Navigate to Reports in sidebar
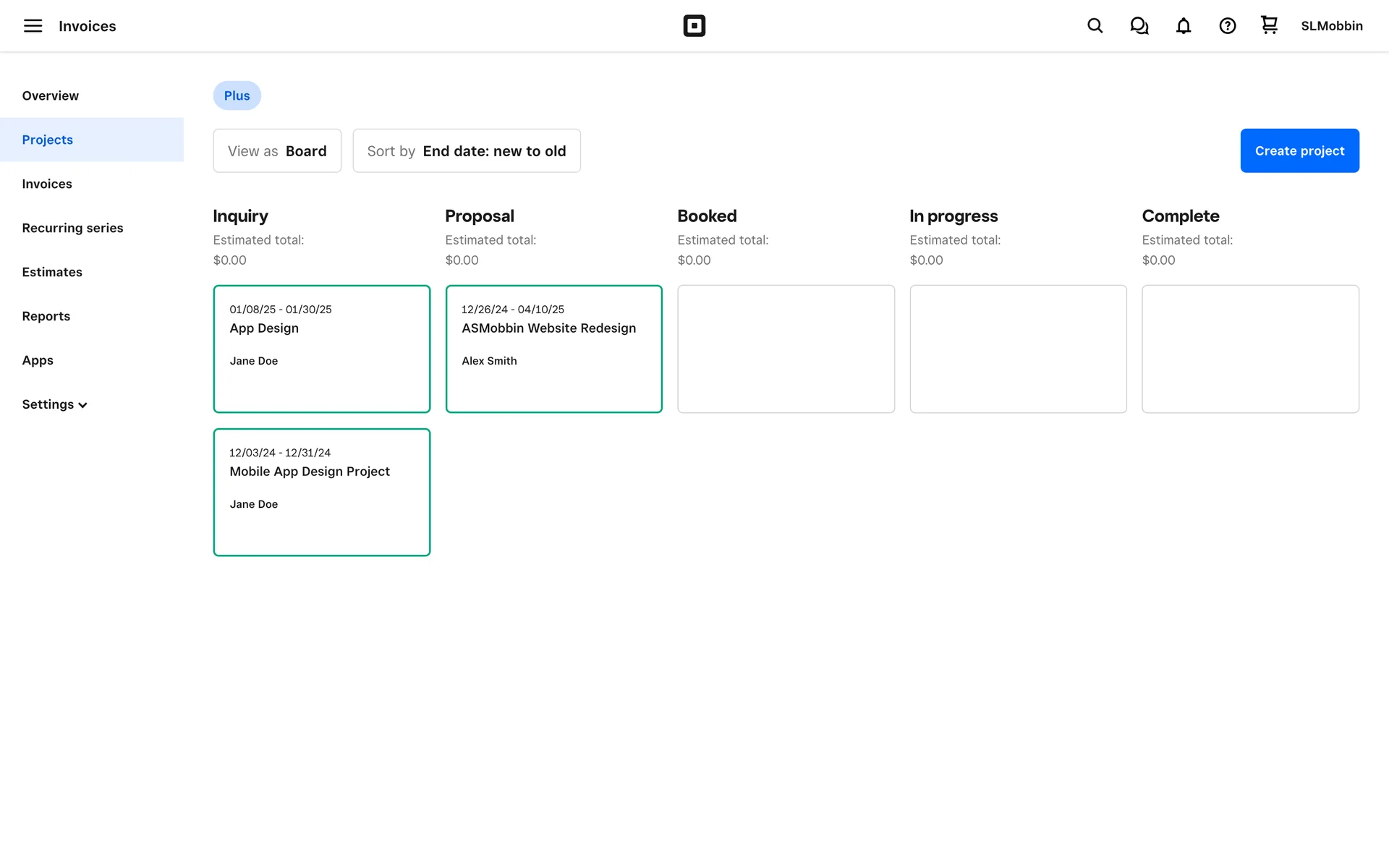 [46, 316]
